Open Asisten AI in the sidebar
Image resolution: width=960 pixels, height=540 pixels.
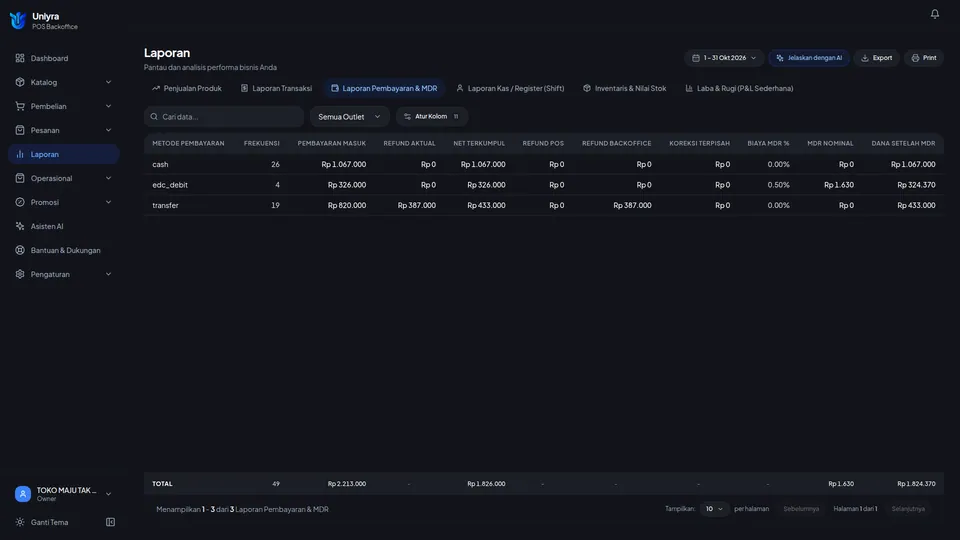[x=64, y=226]
